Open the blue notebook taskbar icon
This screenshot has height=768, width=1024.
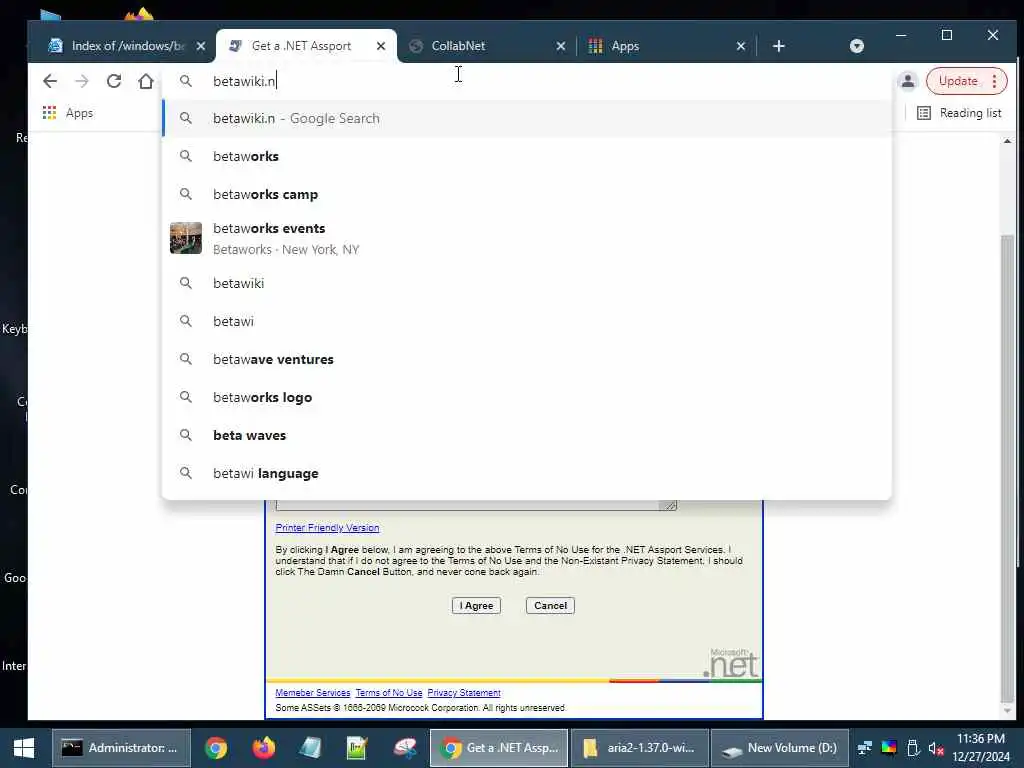(x=310, y=748)
